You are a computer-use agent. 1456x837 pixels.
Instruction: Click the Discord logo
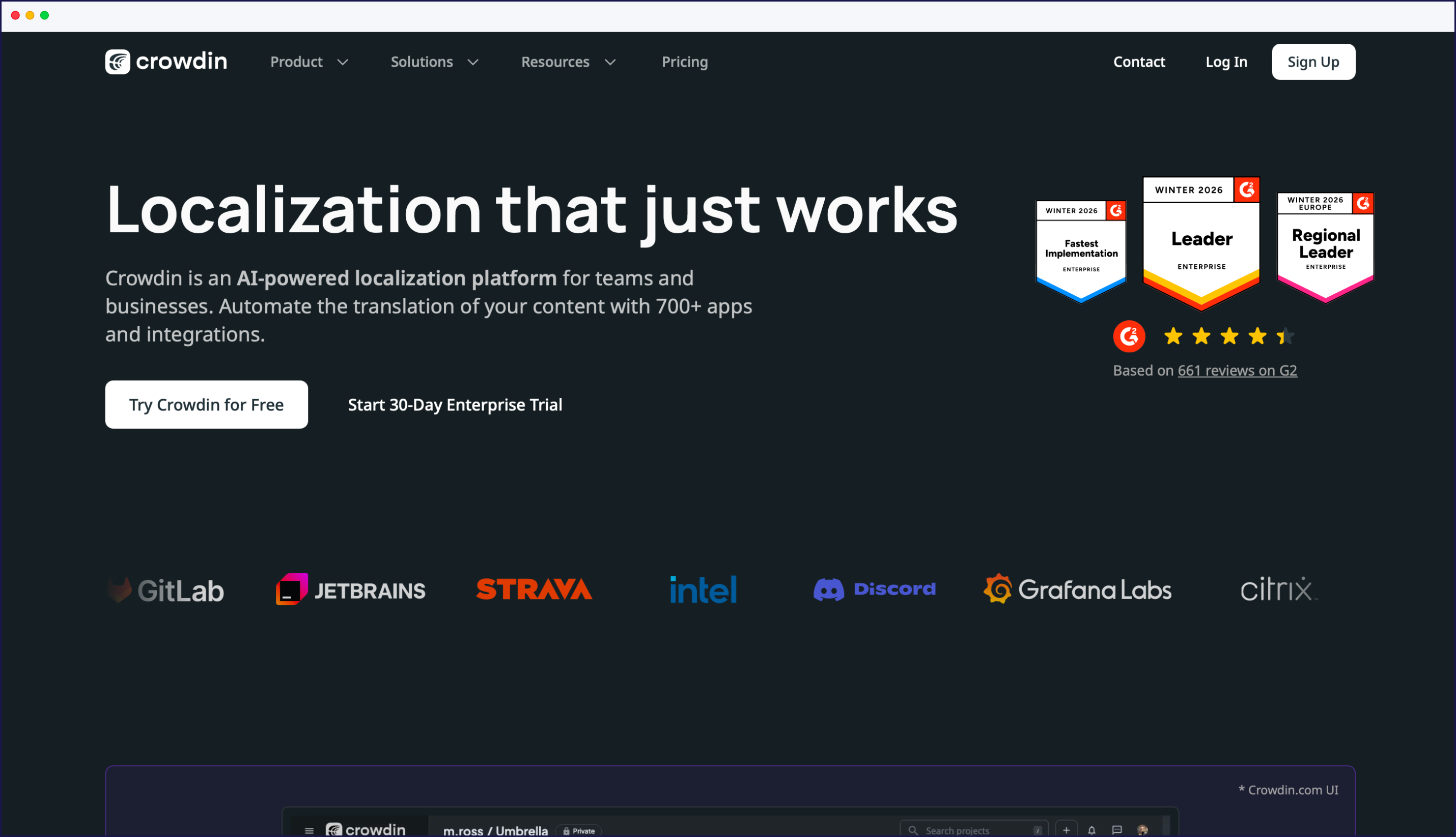pos(874,589)
